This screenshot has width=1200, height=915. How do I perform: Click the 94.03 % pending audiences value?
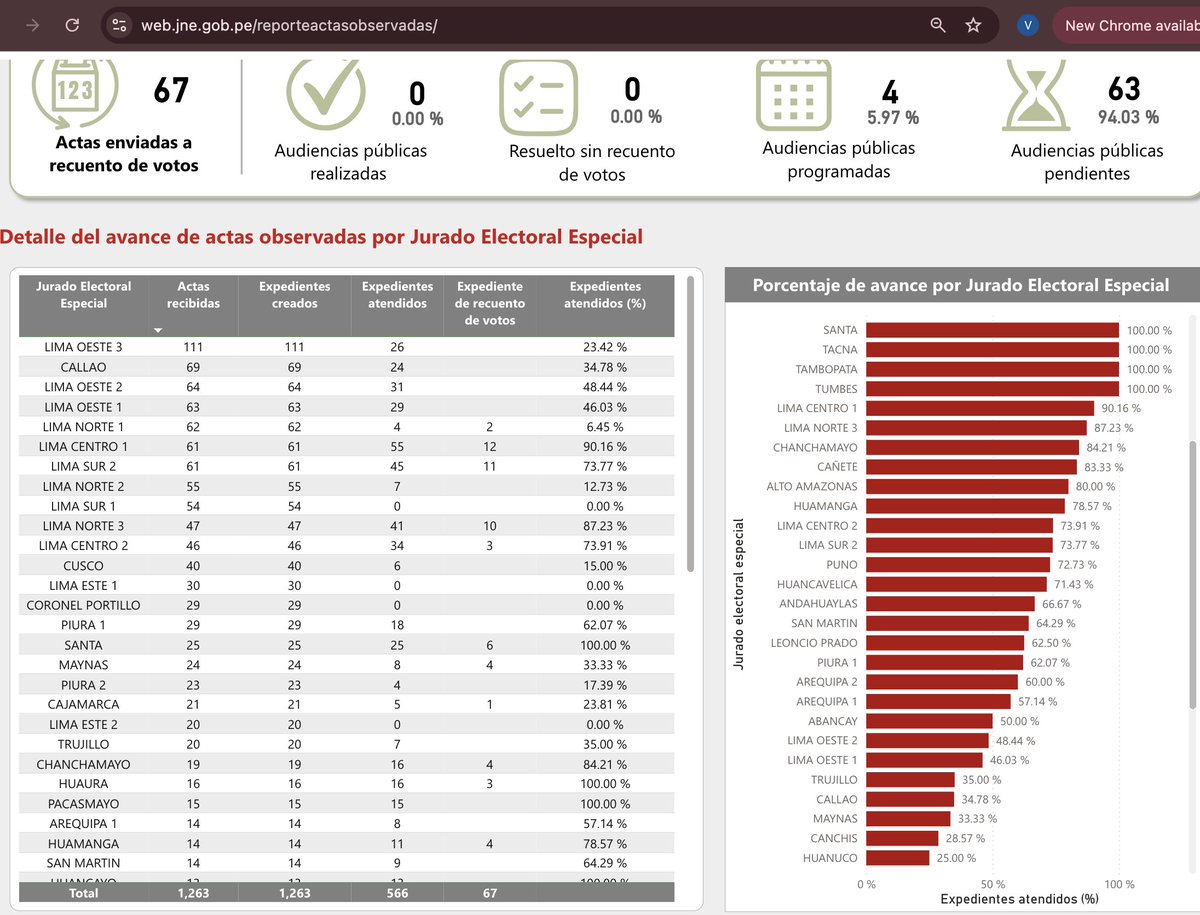coord(1128,117)
